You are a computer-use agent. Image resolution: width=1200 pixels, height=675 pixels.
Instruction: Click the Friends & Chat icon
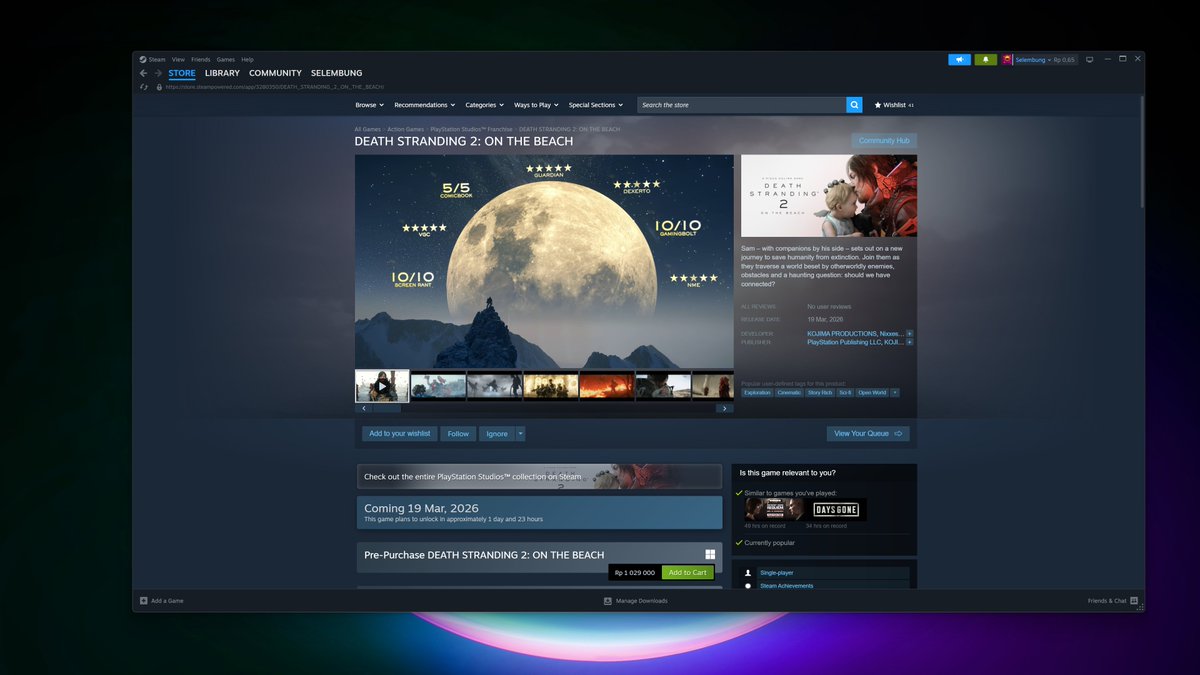click(1134, 601)
